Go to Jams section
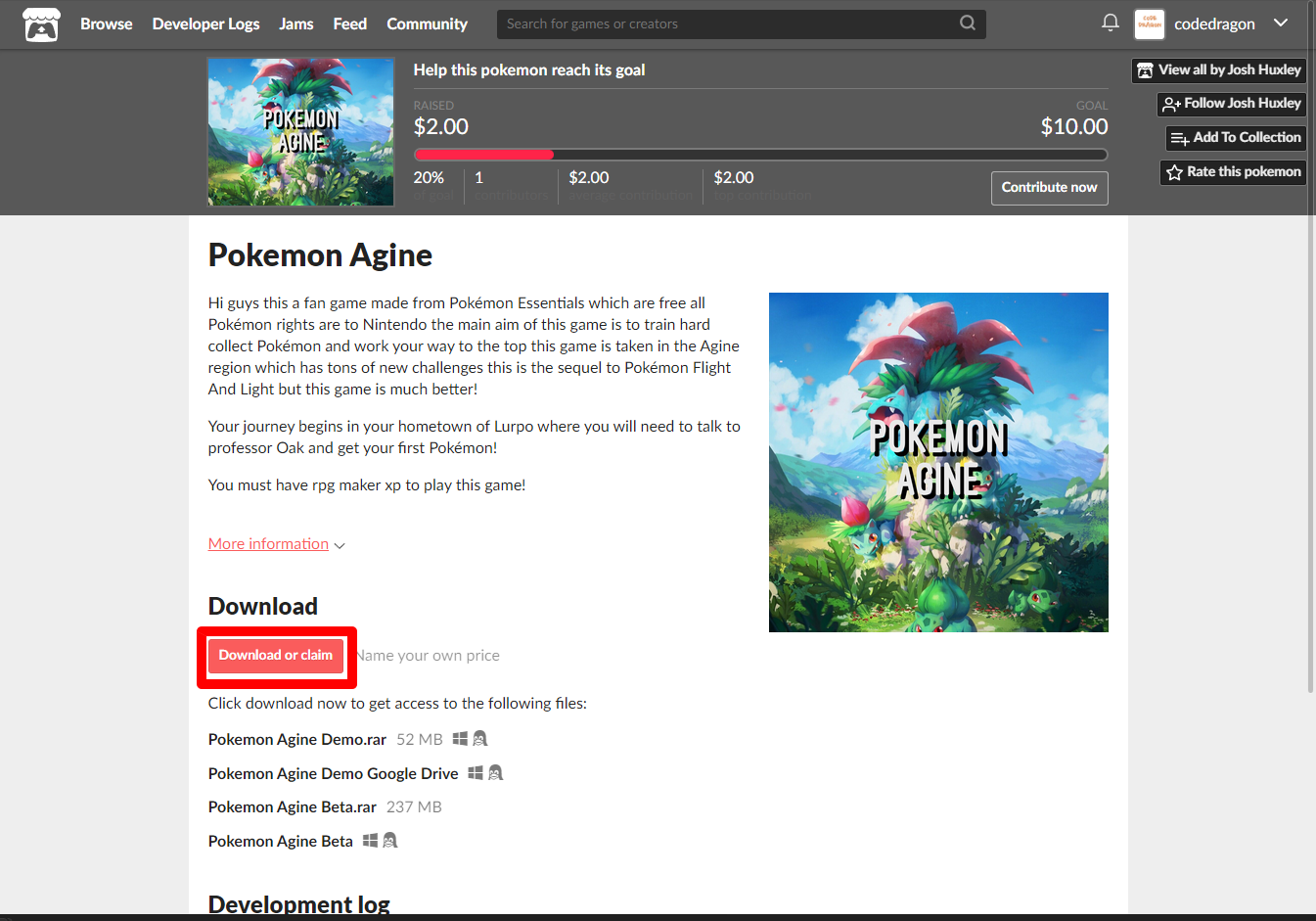The width and height of the screenshot is (1316, 921). click(x=296, y=23)
